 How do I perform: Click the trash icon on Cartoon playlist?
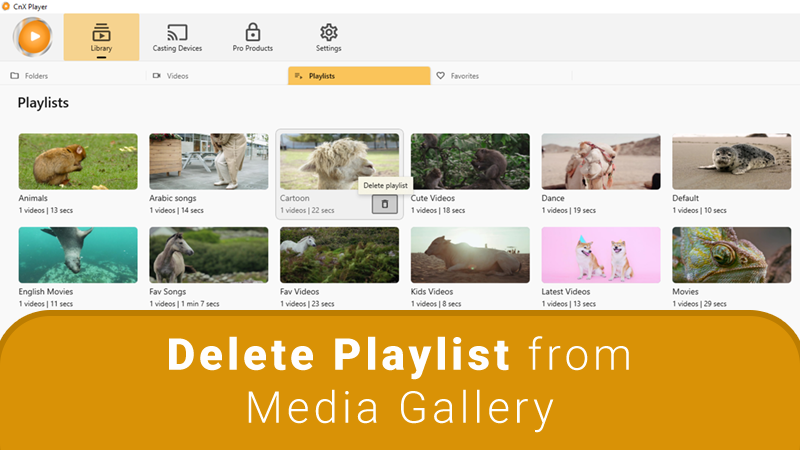pyautogui.click(x=385, y=204)
